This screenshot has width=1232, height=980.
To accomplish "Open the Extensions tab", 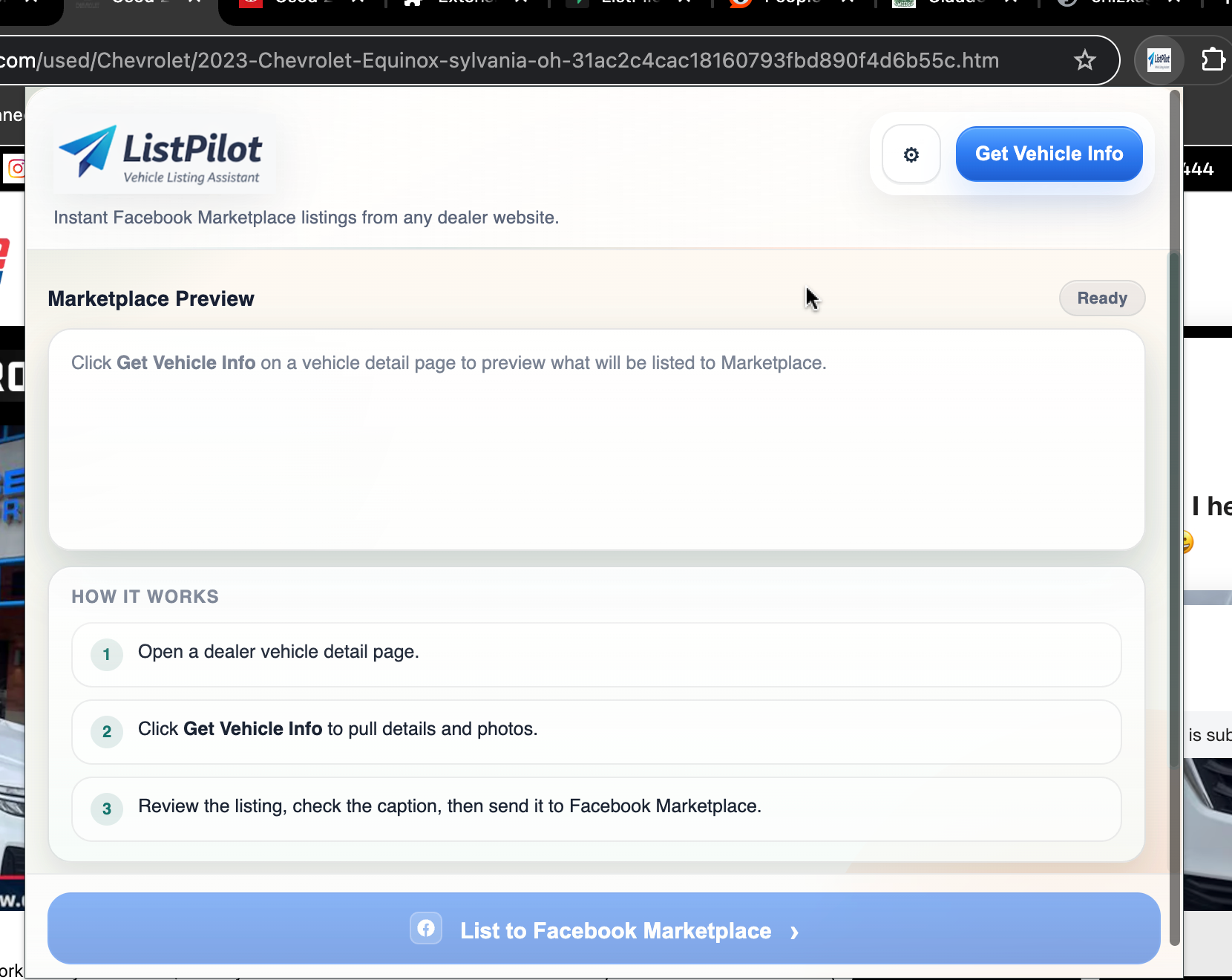I will click(x=460, y=4).
